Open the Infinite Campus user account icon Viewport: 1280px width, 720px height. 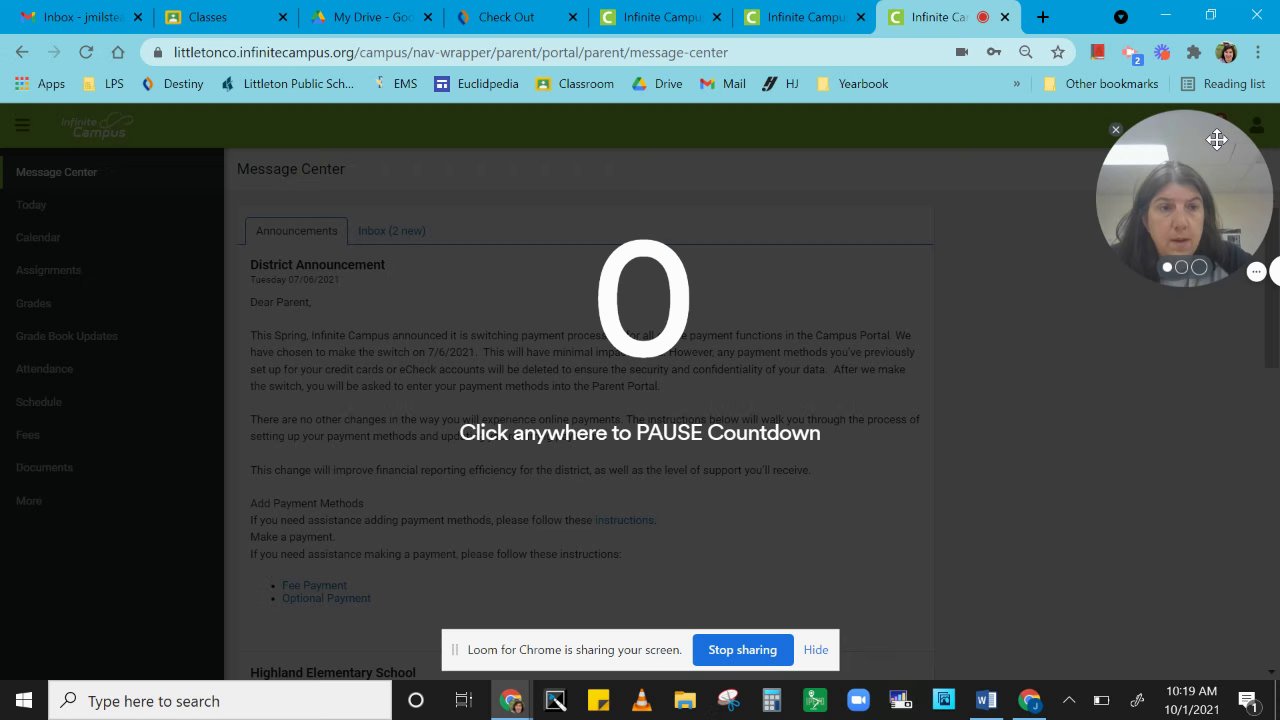coord(1256,127)
